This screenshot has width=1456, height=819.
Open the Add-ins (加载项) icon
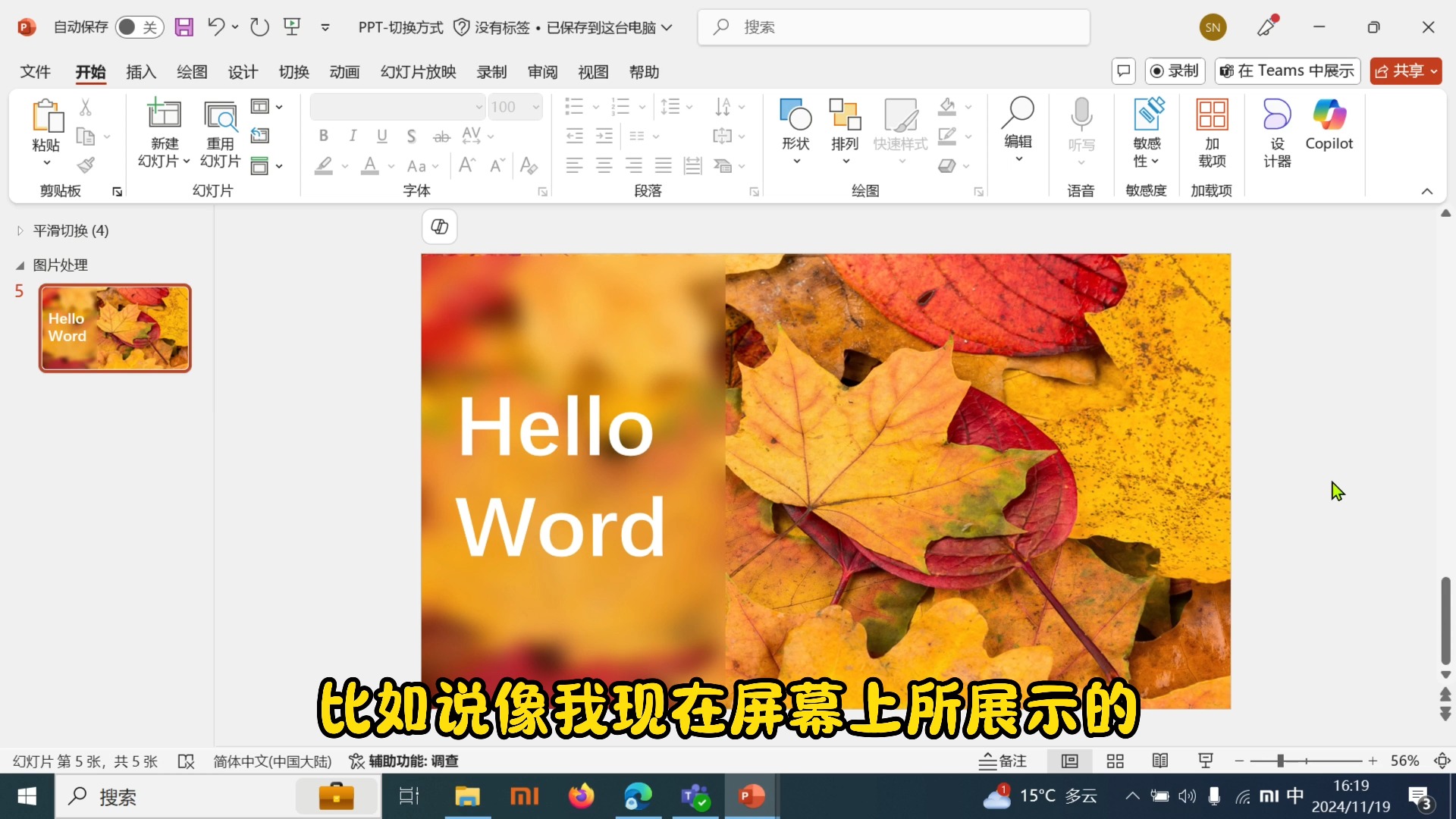1212,115
